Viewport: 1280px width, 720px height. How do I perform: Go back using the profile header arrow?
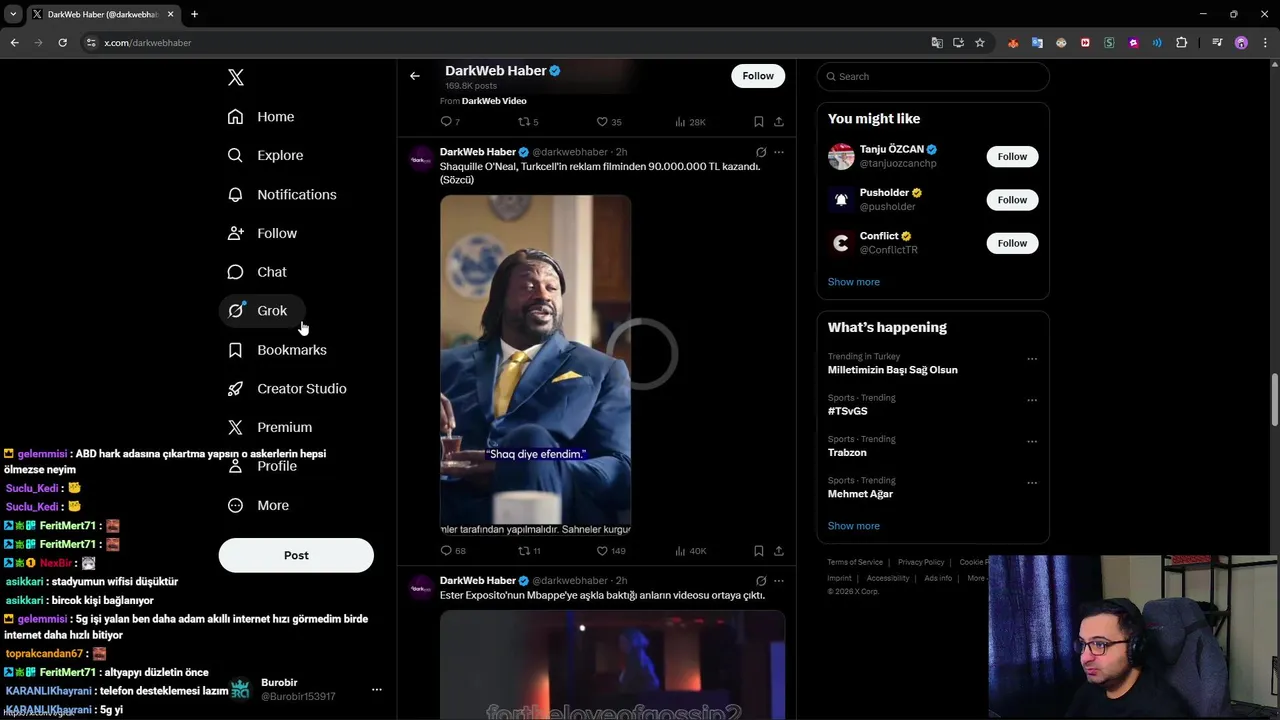coord(415,76)
